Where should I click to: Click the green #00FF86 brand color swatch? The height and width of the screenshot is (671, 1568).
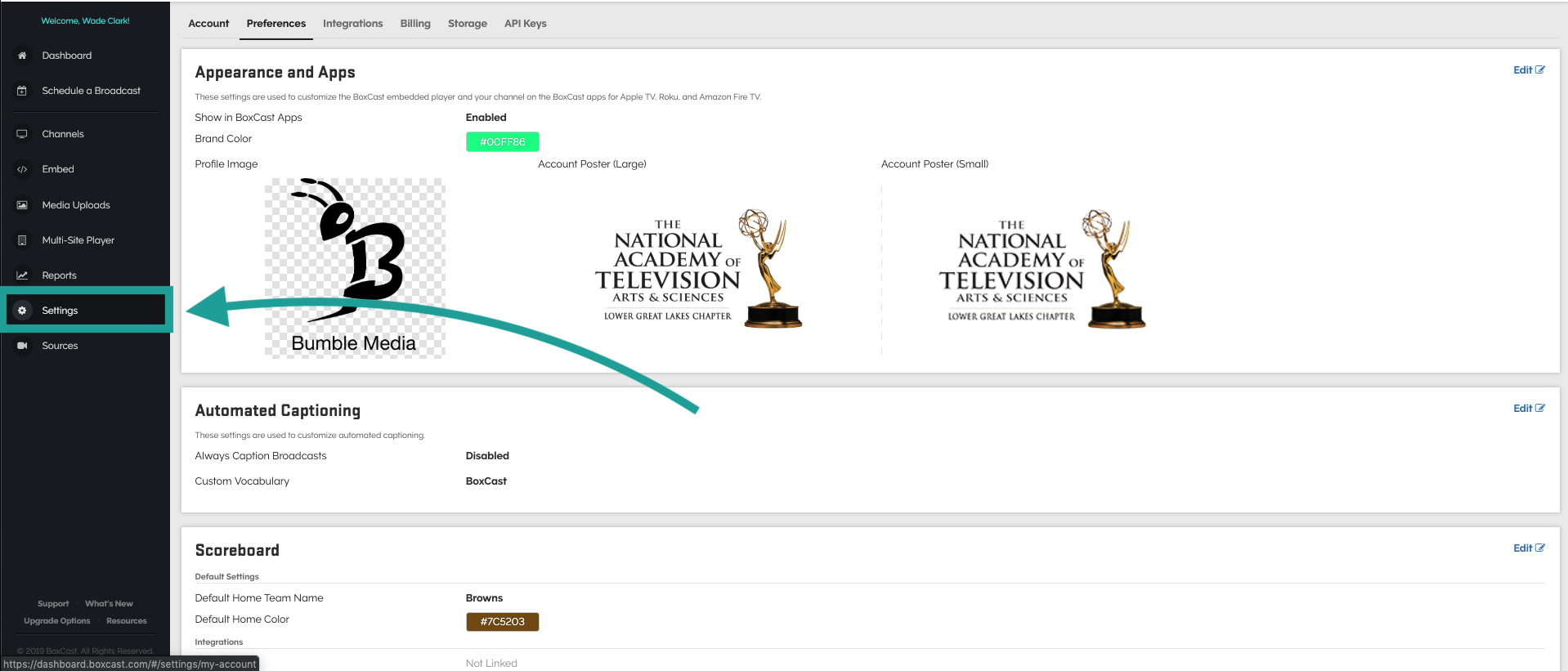[x=502, y=142]
